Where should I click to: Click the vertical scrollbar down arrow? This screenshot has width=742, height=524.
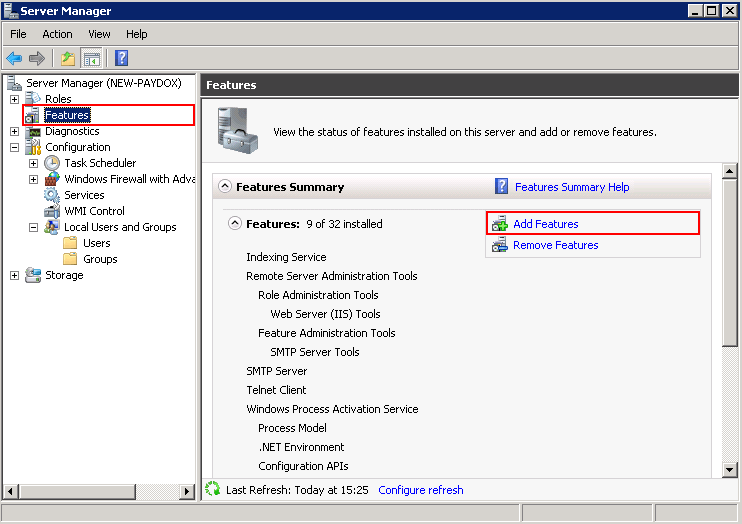tap(730, 469)
